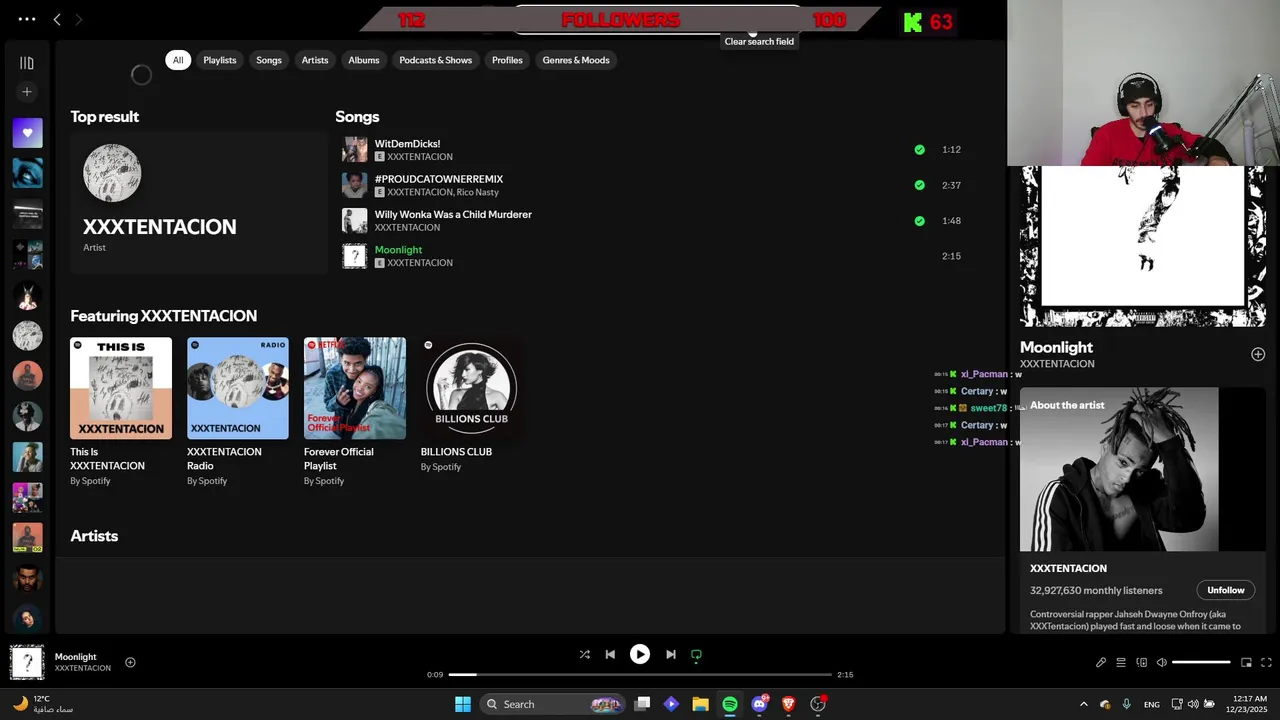
Task: Select the Moonlight song in results
Action: 650,256
